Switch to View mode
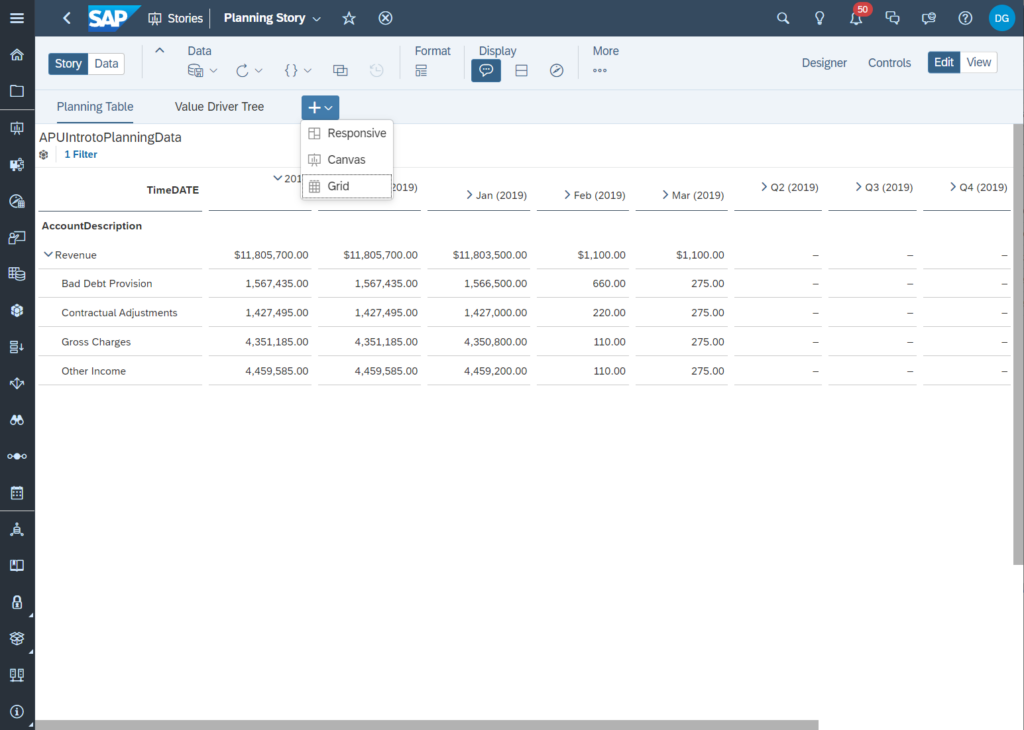Viewport: 1024px width, 730px height. [x=978, y=61]
